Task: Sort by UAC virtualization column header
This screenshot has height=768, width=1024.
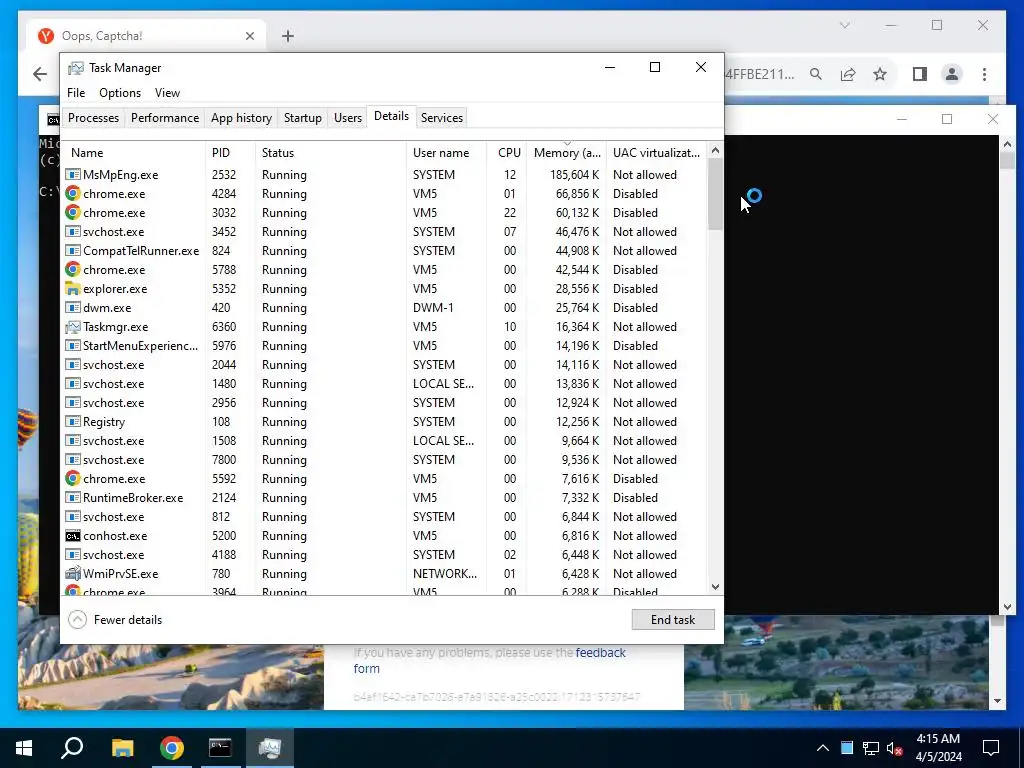Action: 656,153
